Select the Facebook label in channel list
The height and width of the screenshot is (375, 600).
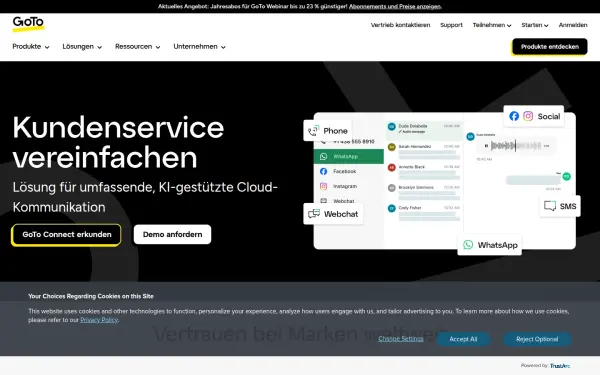tap(344, 171)
